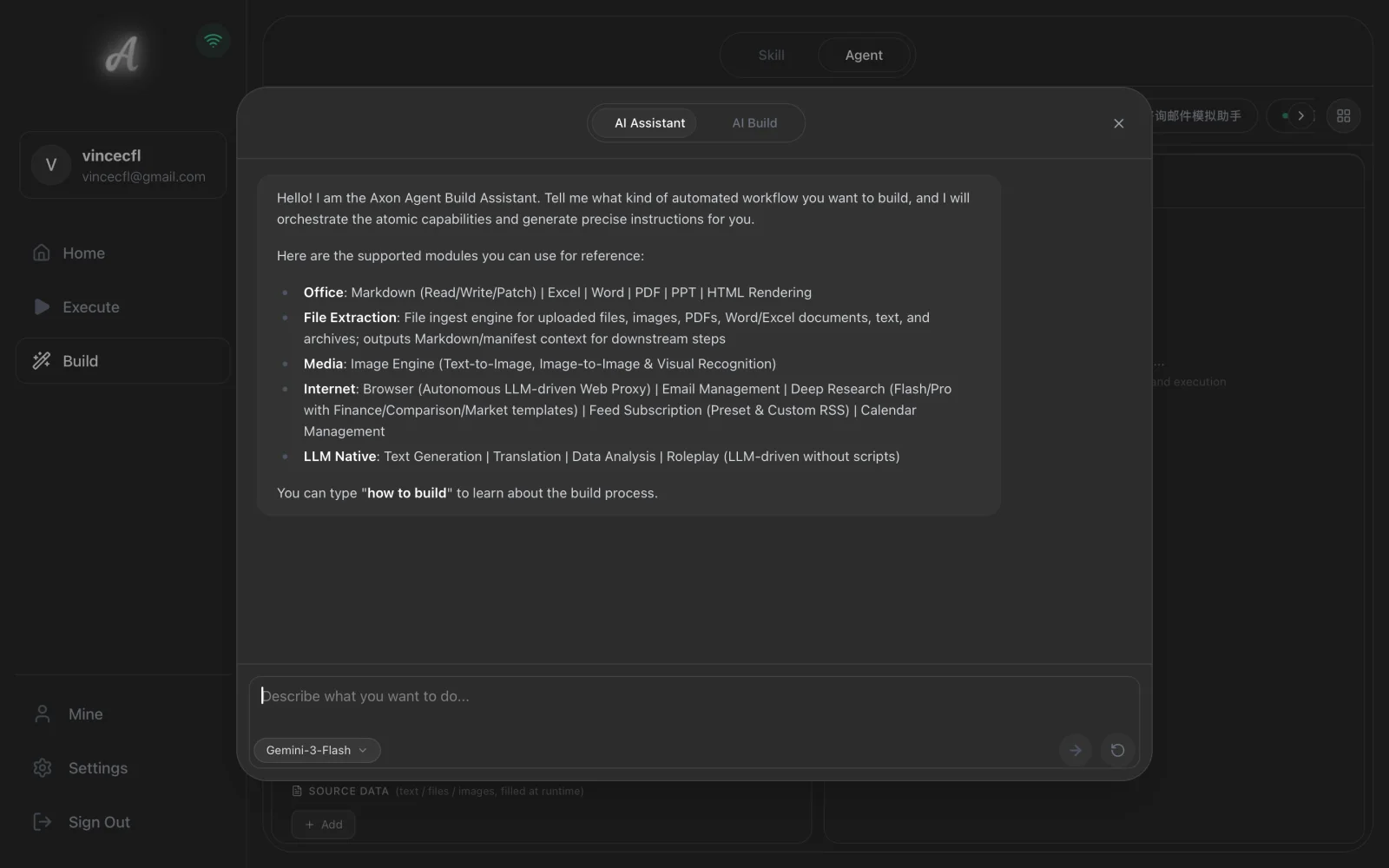Select the Skill tab in background
Viewport: 1389px width, 868px height.
[x=771, y=55]
